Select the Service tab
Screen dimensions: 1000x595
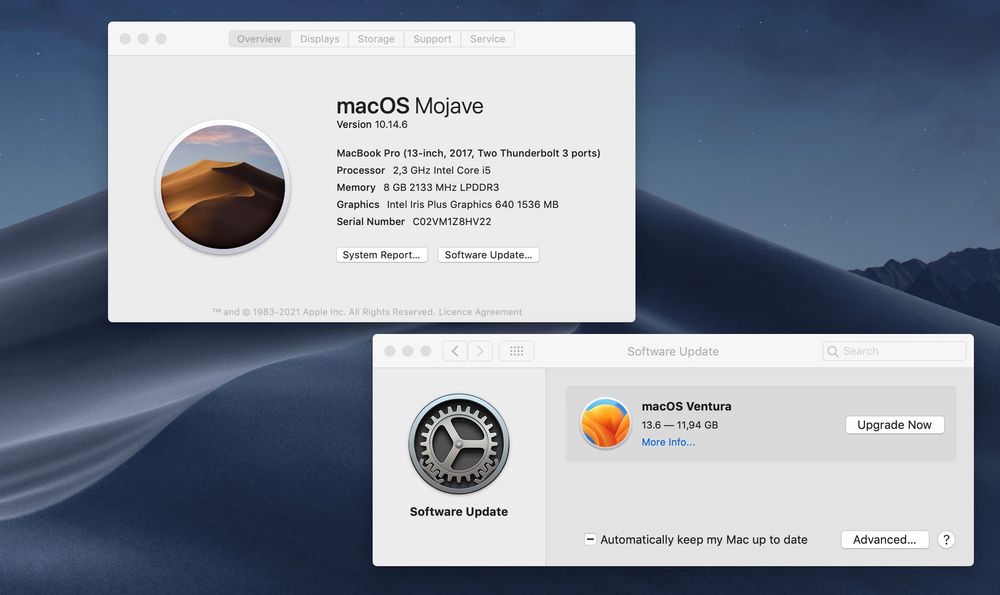[x=488, y=39]
